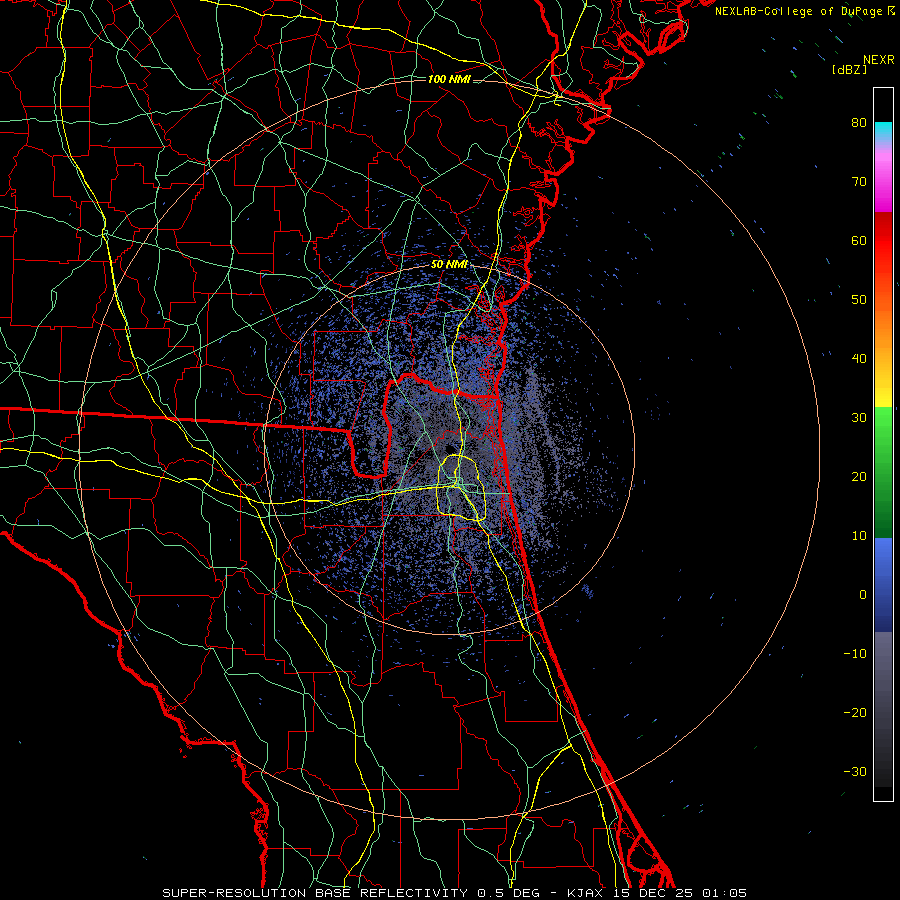
Task: Click the -30 value on the dBZ scale
Action: pyautogui.click(x=855, y=772)
